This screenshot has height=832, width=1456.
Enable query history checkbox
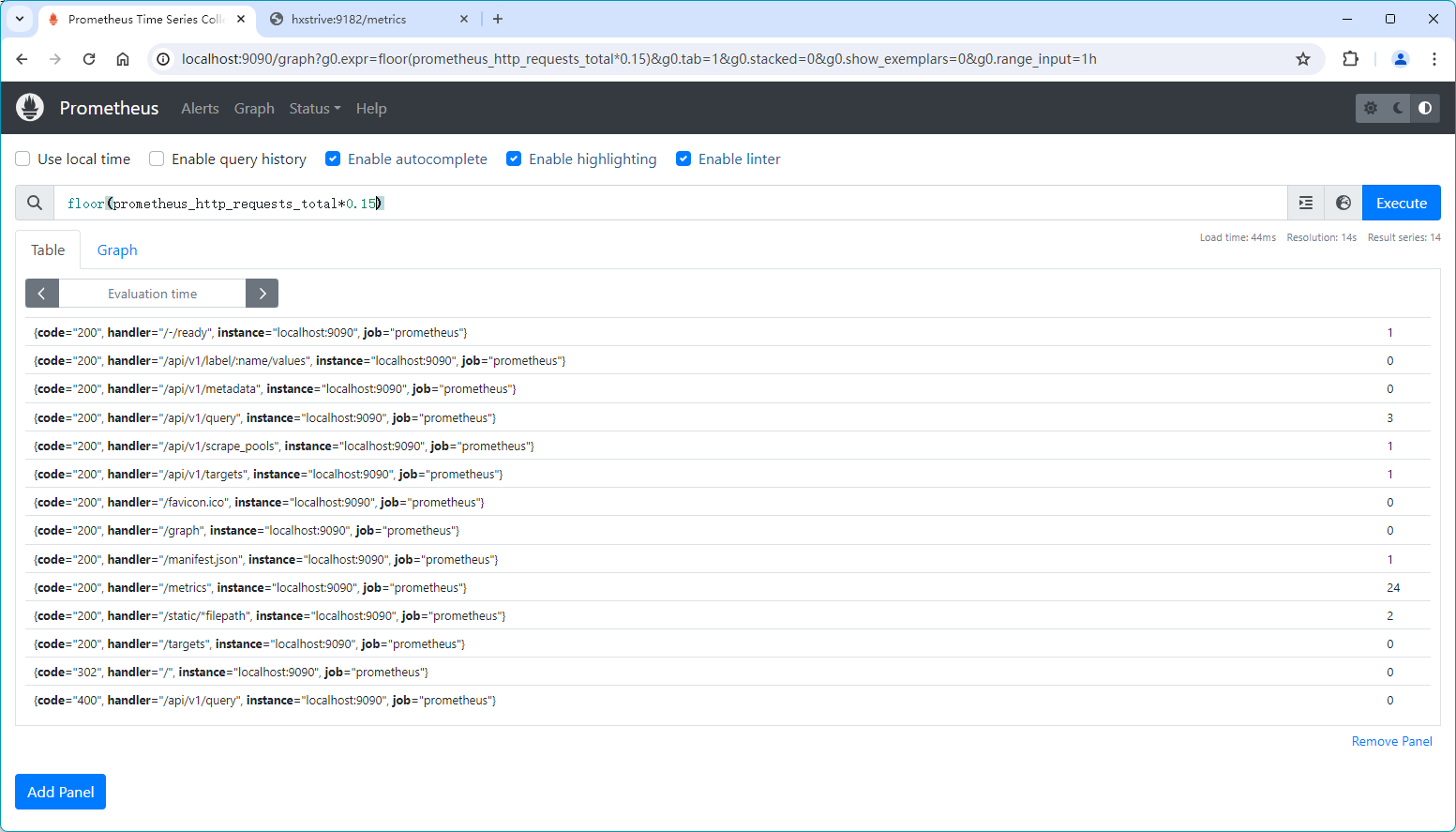tap(157, 159)
